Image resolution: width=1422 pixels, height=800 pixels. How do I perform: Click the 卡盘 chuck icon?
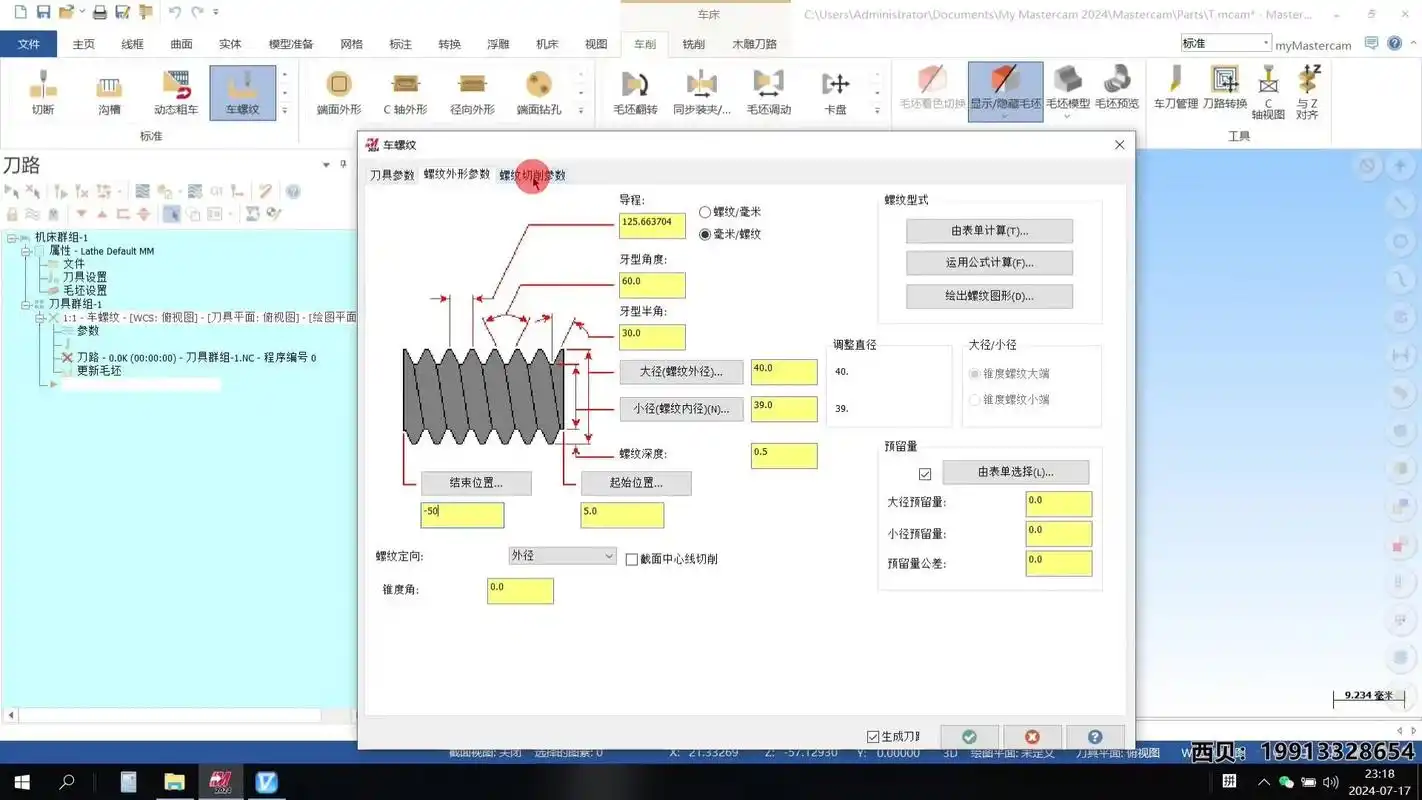click(835, 92)
